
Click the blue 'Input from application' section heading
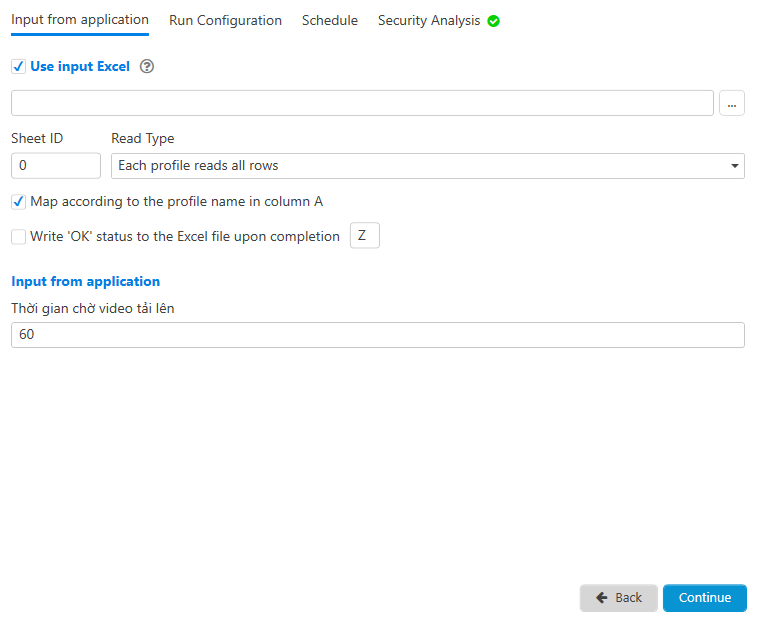85,282
